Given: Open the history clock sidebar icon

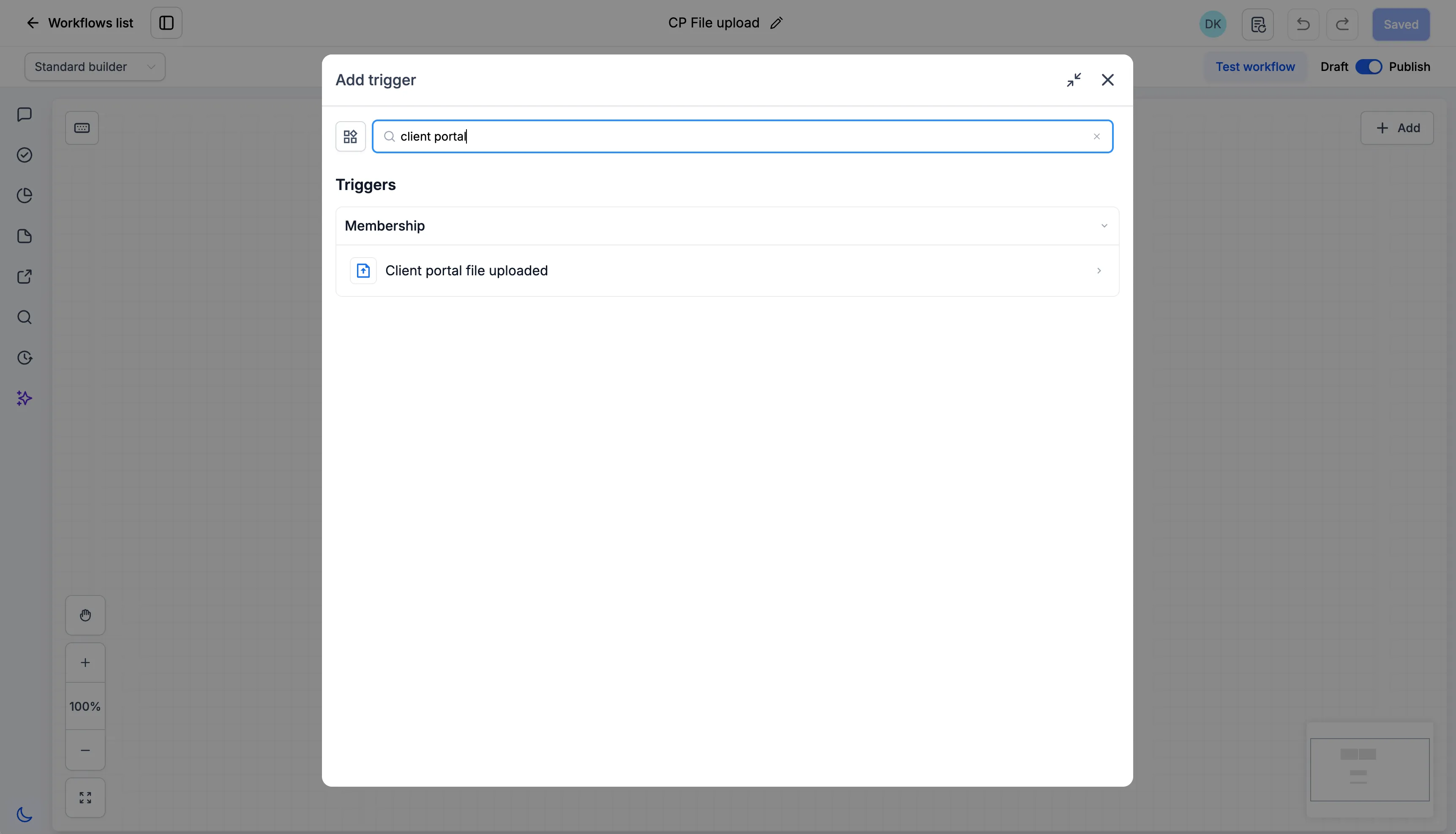Looking at the screenshot, I should (24, 358).
